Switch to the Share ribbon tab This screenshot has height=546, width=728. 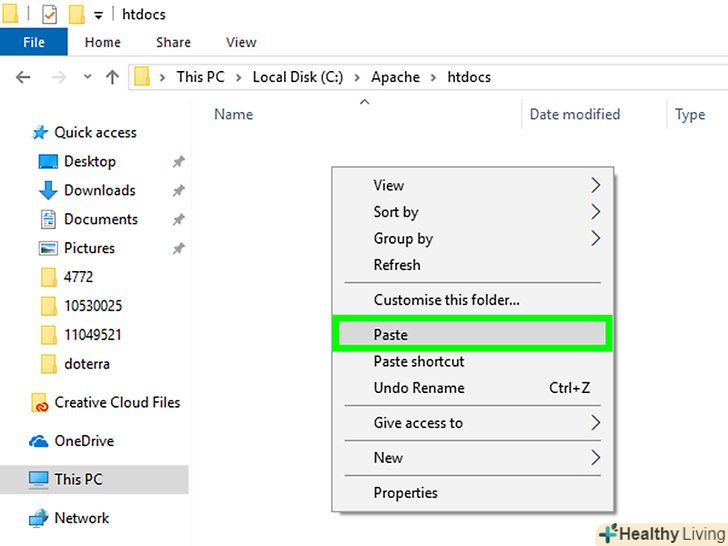coord(173,42)
